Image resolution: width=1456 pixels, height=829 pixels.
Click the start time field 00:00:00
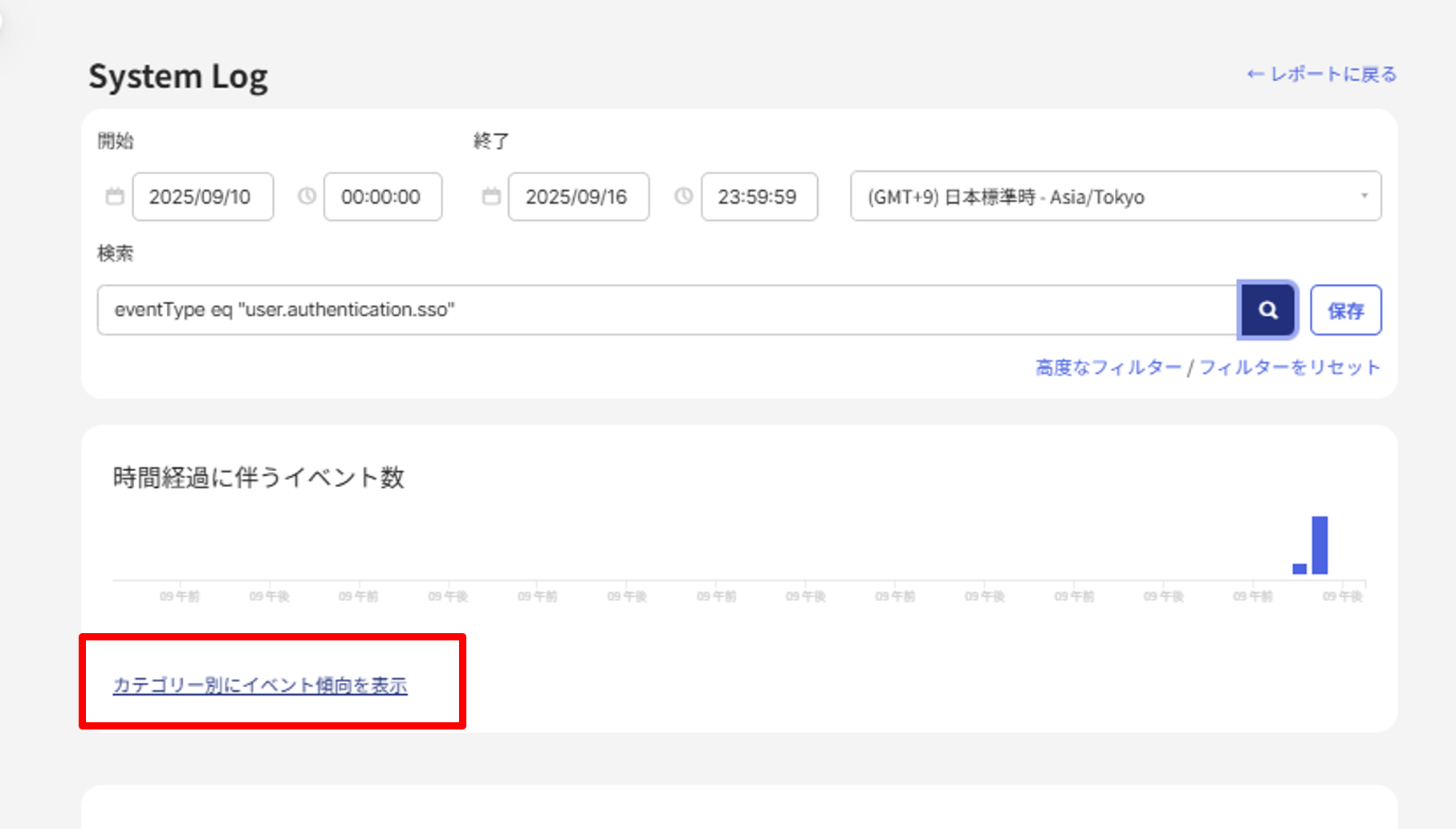coord(382,197)
